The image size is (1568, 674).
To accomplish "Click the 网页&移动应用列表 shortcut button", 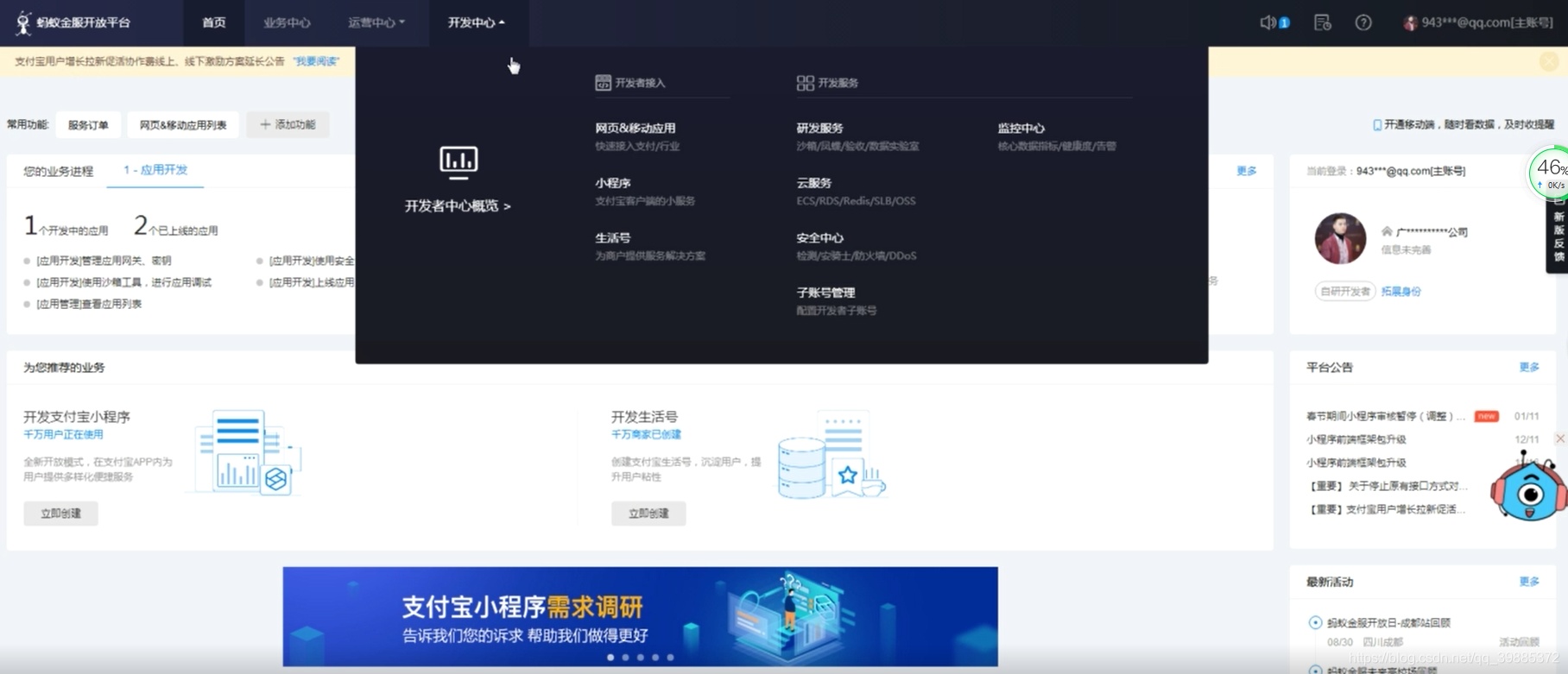I will pos(183,124).
